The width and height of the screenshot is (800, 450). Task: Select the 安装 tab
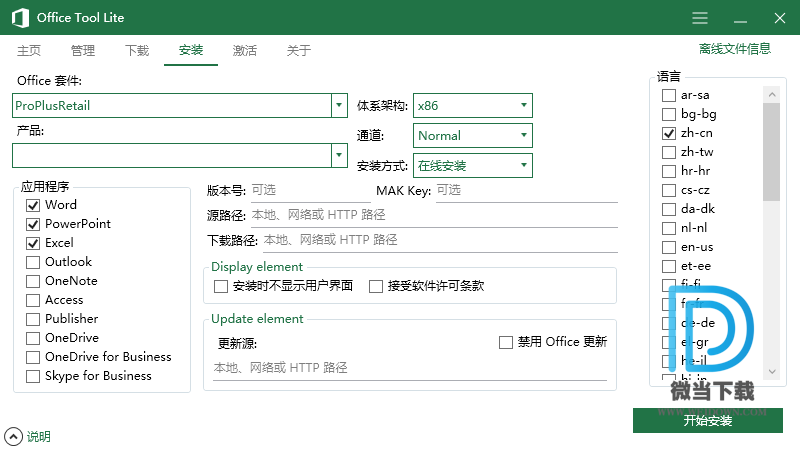[191, 51]
